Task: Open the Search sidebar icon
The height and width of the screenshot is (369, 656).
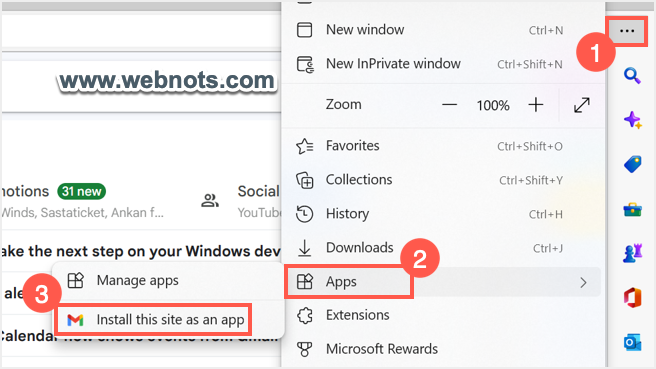Action: tap(632, 76)
